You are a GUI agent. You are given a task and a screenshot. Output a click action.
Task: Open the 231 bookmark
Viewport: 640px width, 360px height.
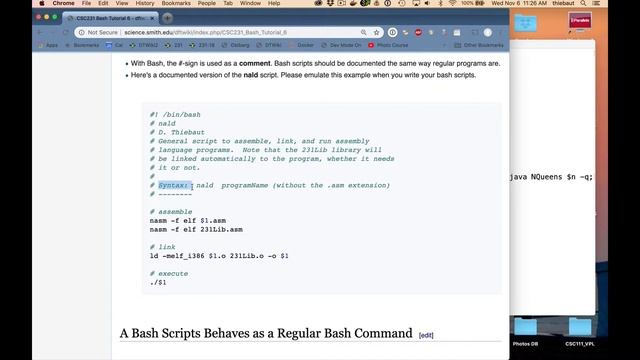173,45
